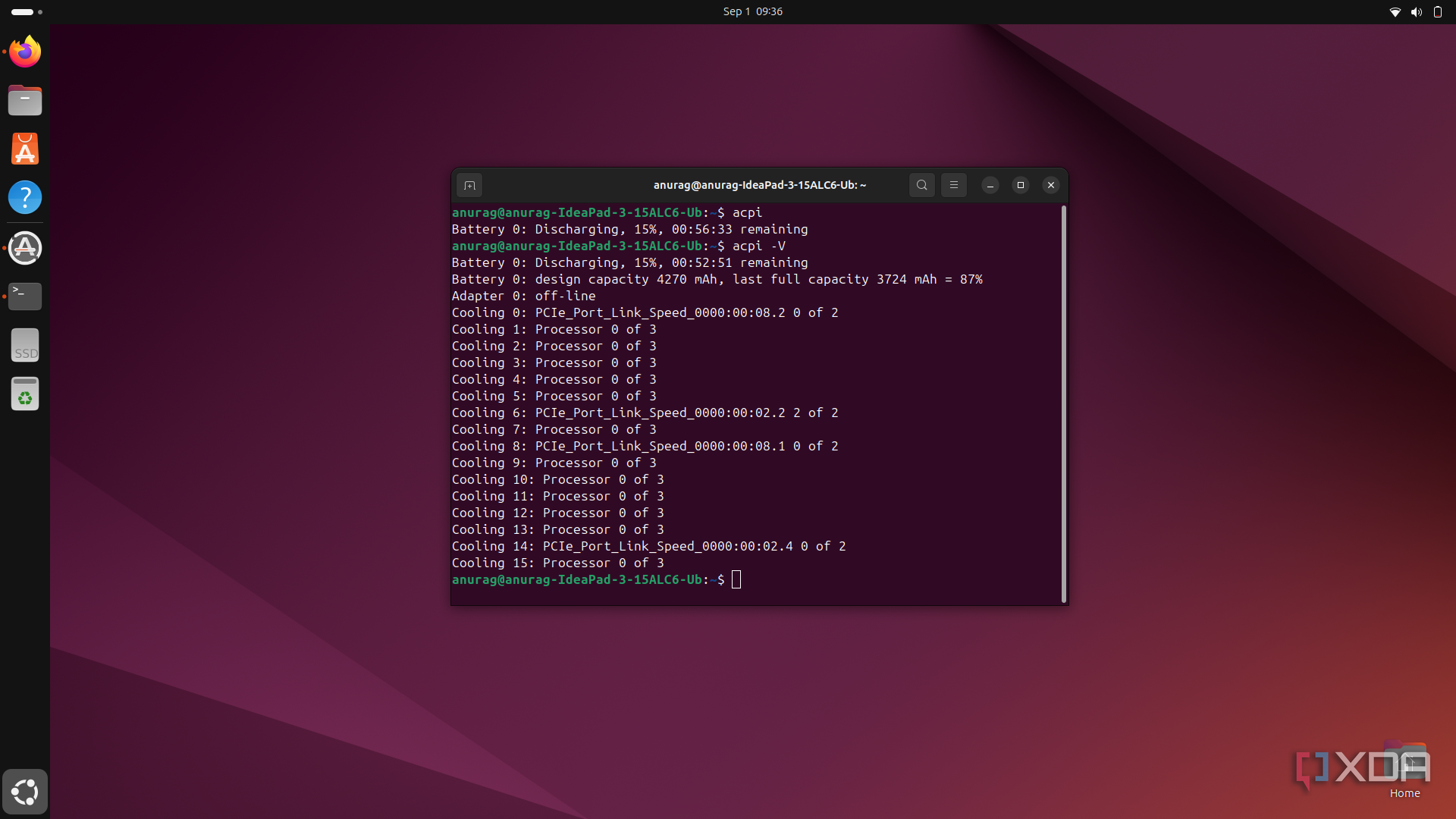Open the Wi-Fi status indicator
This screenshot has width=1456, height=819.
(x=1395, y=12)
